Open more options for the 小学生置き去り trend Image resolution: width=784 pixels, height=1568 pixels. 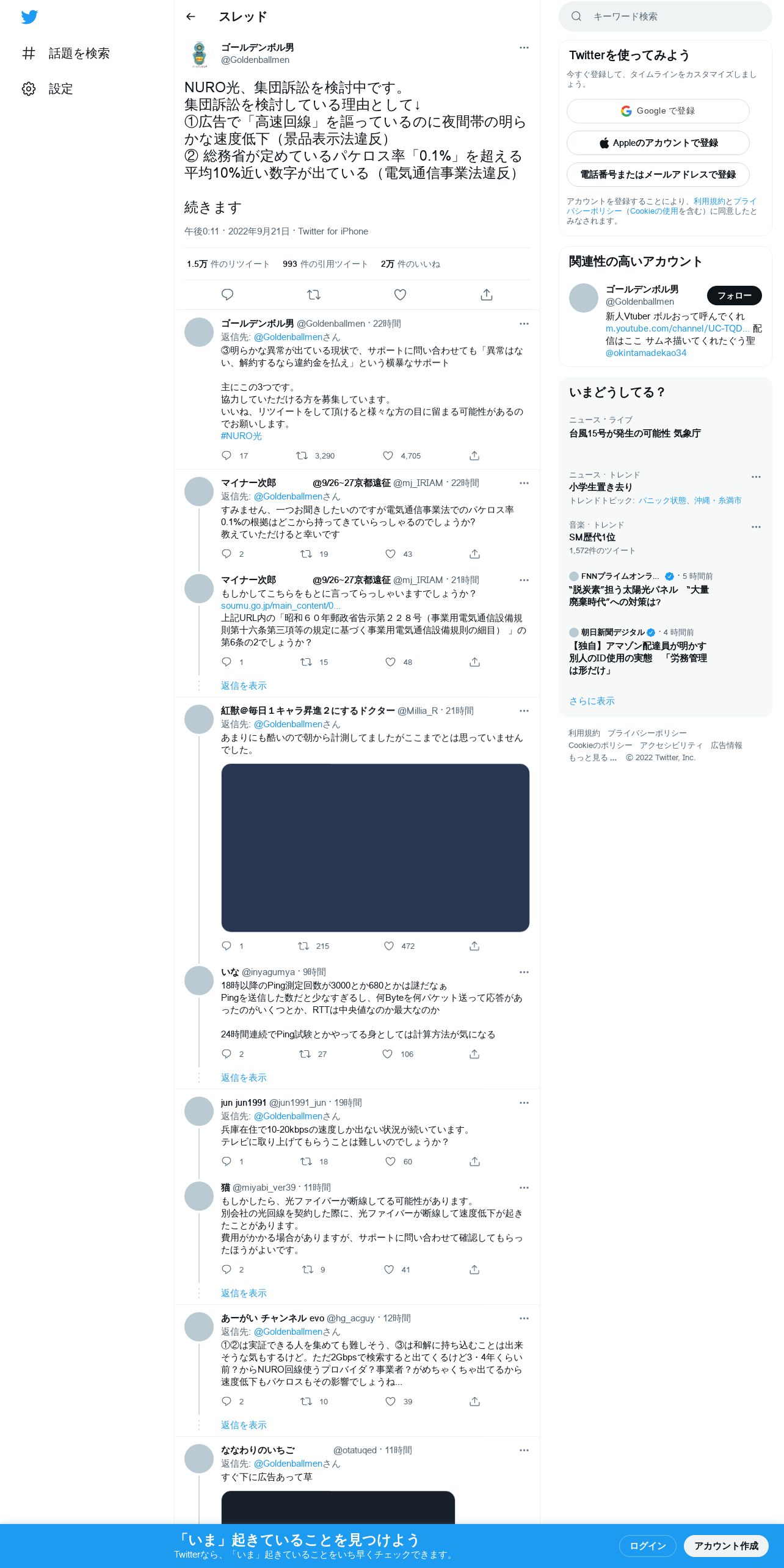pyautogui.click(x=756, y=477)
